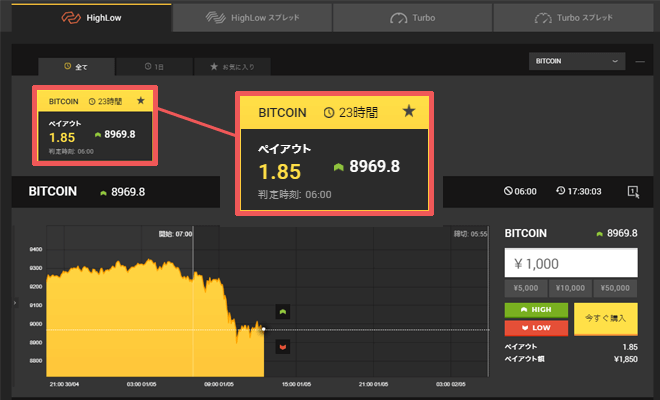Image resolution: width=660 pixels, height=400 pixels.
Task: Click the one-click trade icon beside the timer
Action: (x=633, y=192)
